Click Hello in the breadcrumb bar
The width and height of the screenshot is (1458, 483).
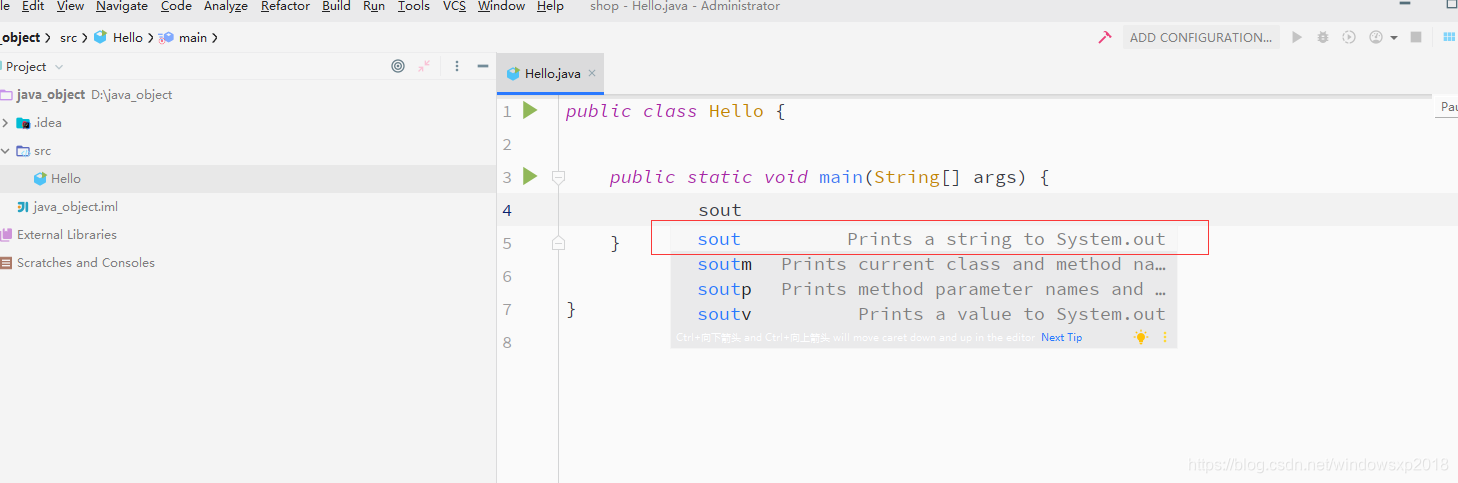[128, 37]
